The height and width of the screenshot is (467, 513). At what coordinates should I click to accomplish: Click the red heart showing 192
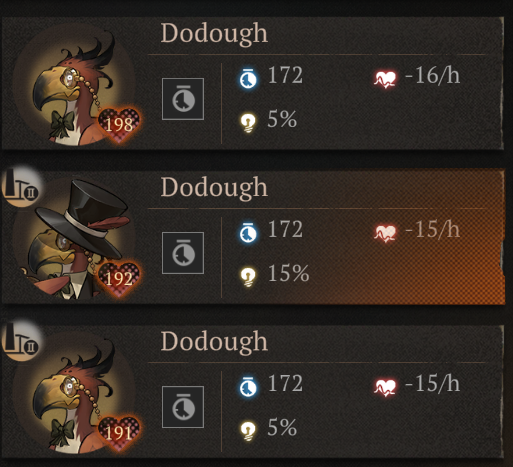tap(119, 279)
